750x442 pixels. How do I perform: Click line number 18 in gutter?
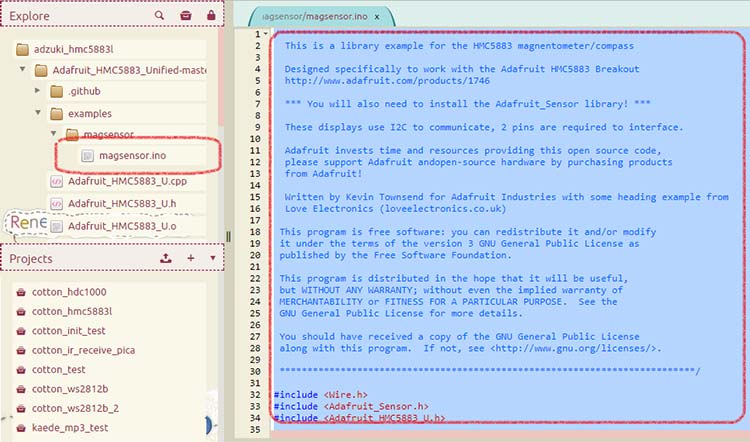[255, 232]
